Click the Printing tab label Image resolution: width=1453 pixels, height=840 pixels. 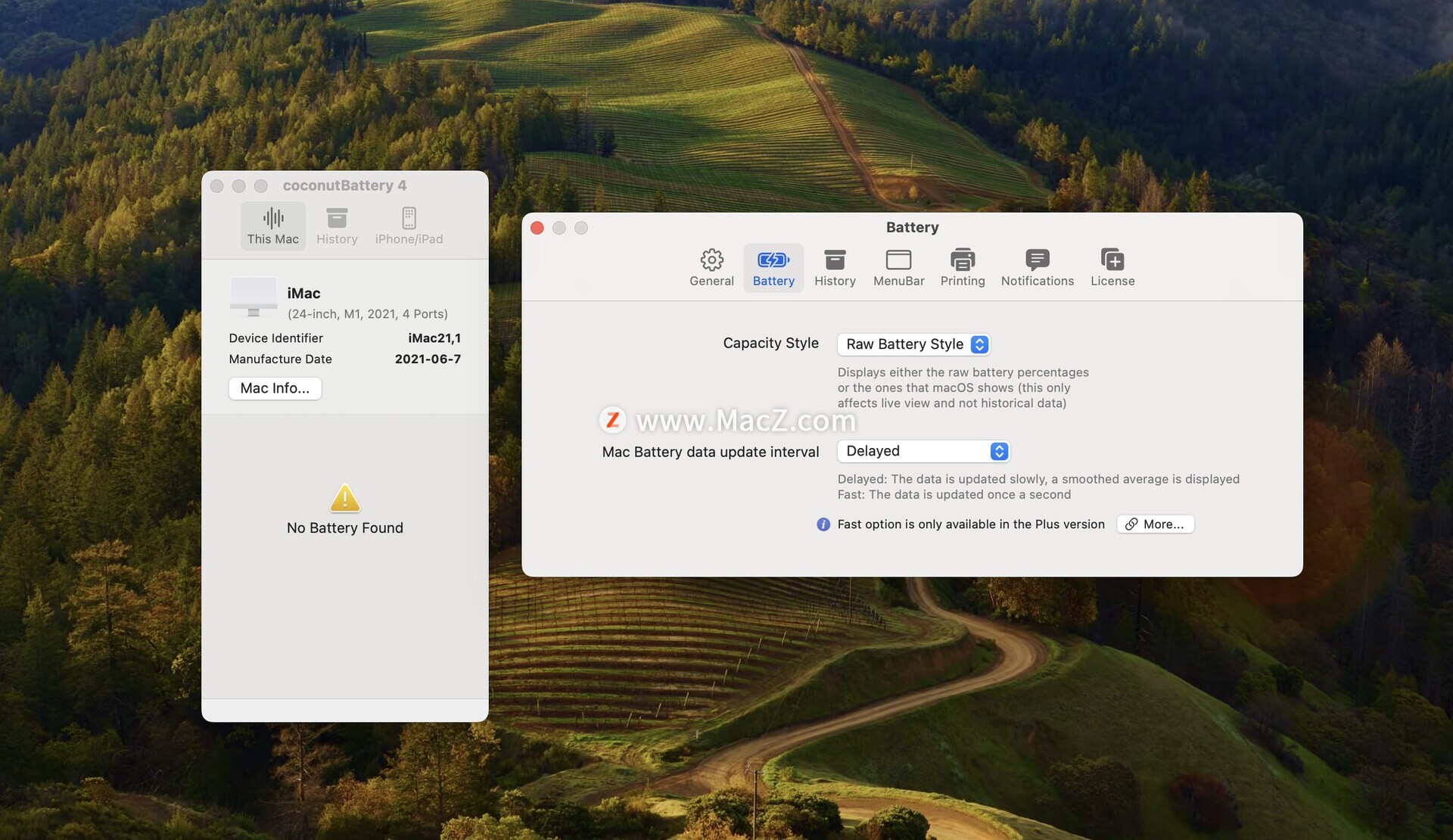963,281
